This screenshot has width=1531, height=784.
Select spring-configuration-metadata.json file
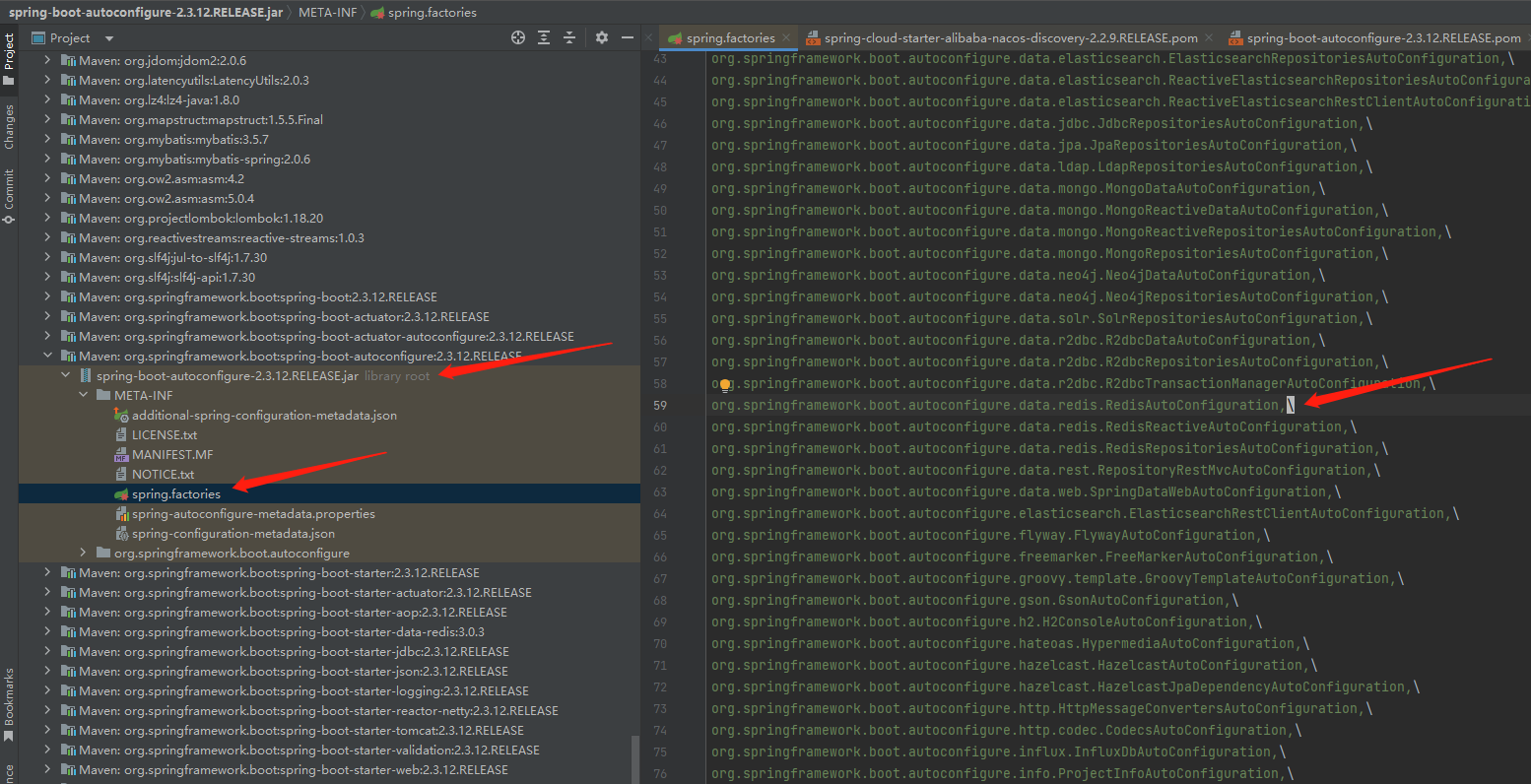pyautogui.click(x=233, y=533)
